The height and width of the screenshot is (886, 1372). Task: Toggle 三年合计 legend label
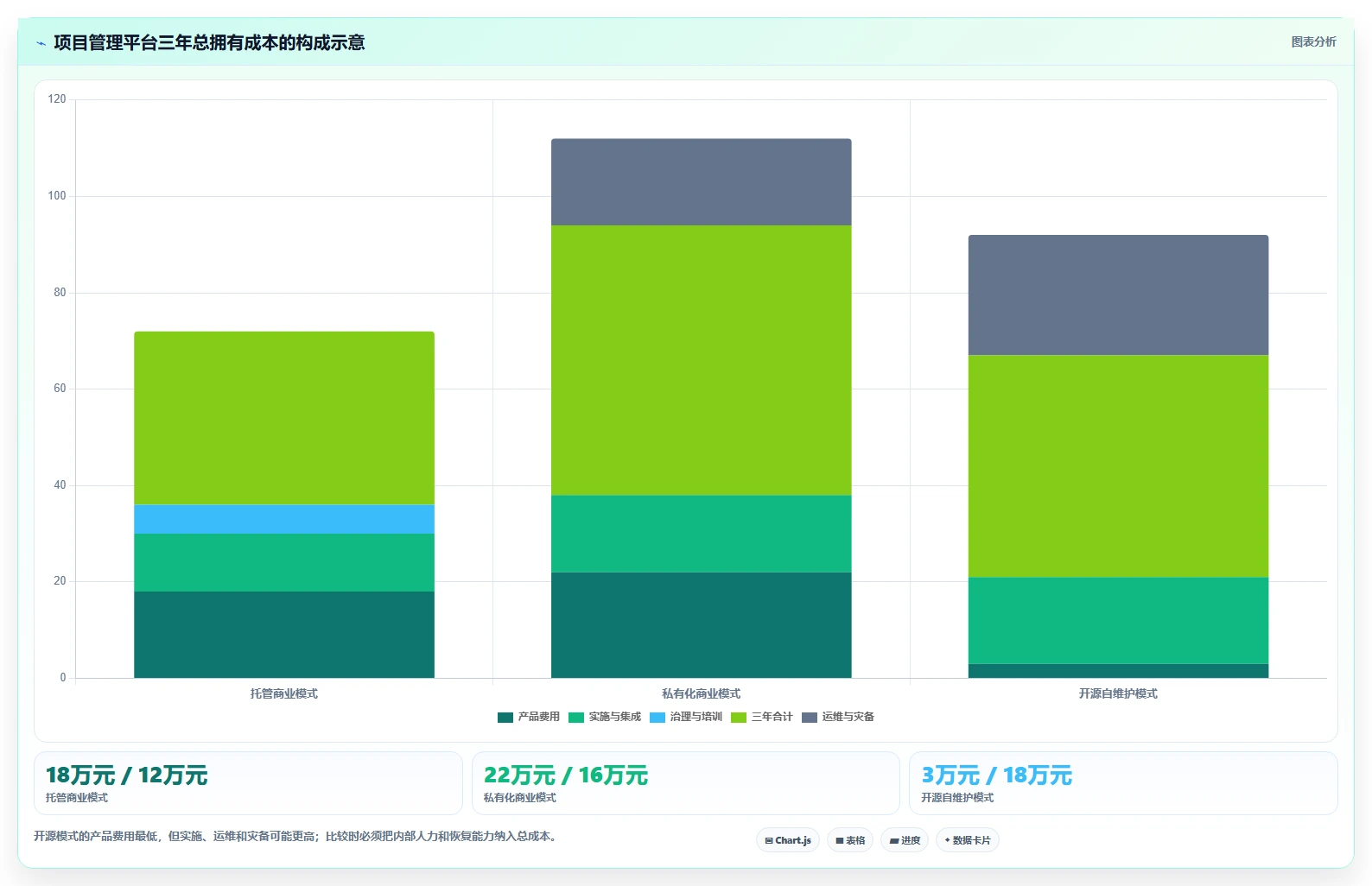coord(772,717)
